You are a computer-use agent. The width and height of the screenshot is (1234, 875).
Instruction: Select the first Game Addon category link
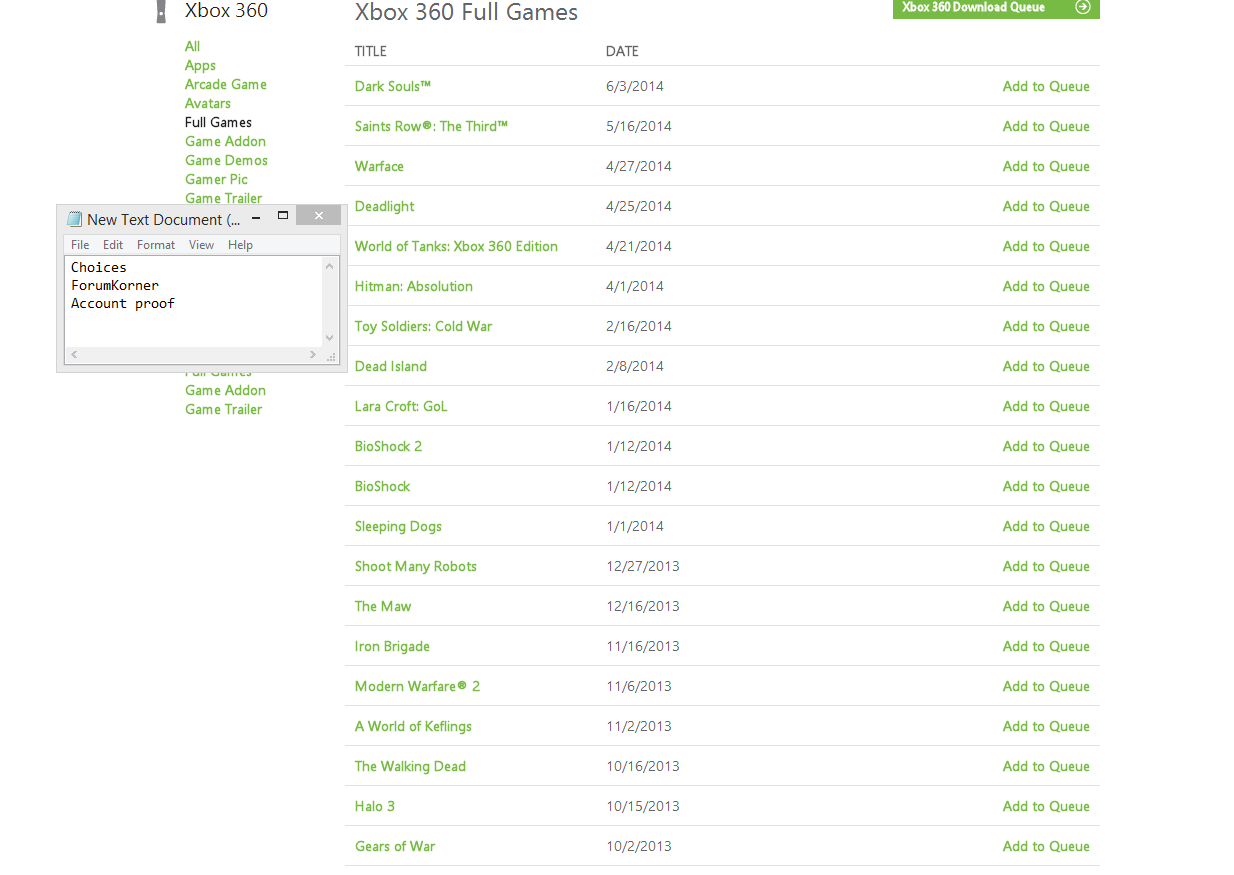click(x=225, y=141)
